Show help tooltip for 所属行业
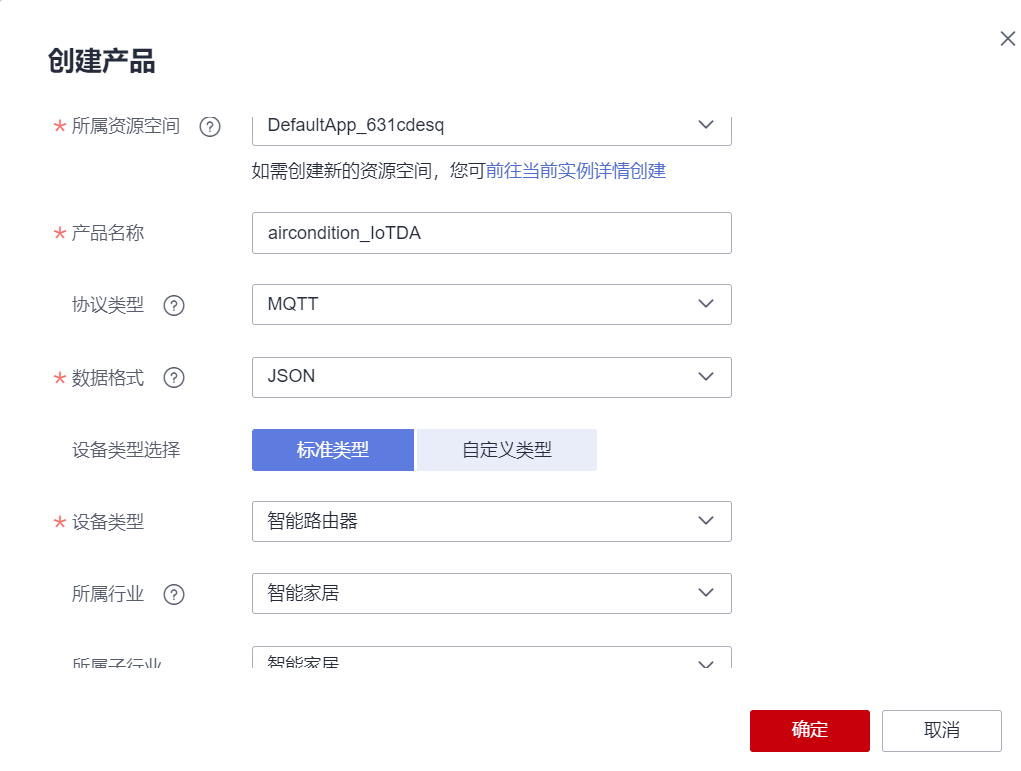Screen dimensions: 1021x771 click(174, 594)
